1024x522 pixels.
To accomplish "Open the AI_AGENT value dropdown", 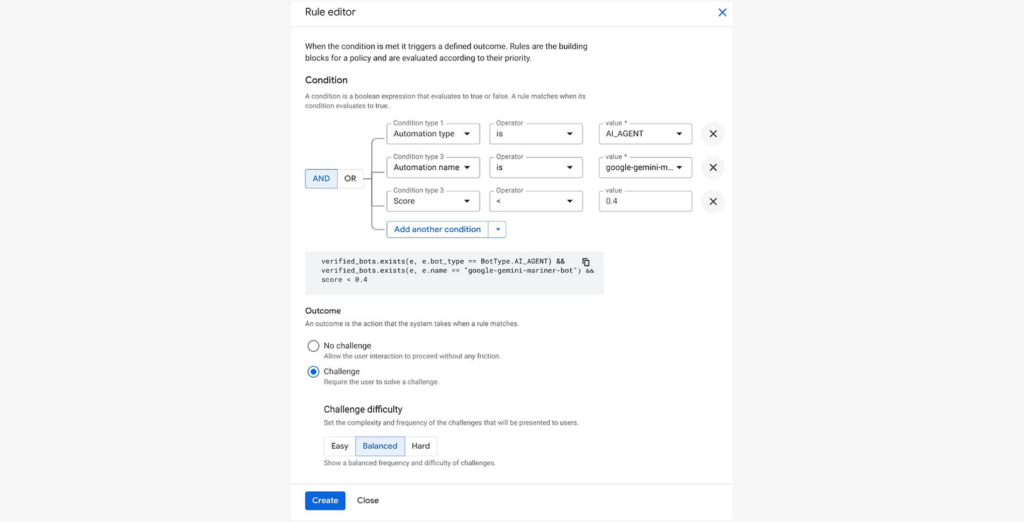I will pos(647,134).
